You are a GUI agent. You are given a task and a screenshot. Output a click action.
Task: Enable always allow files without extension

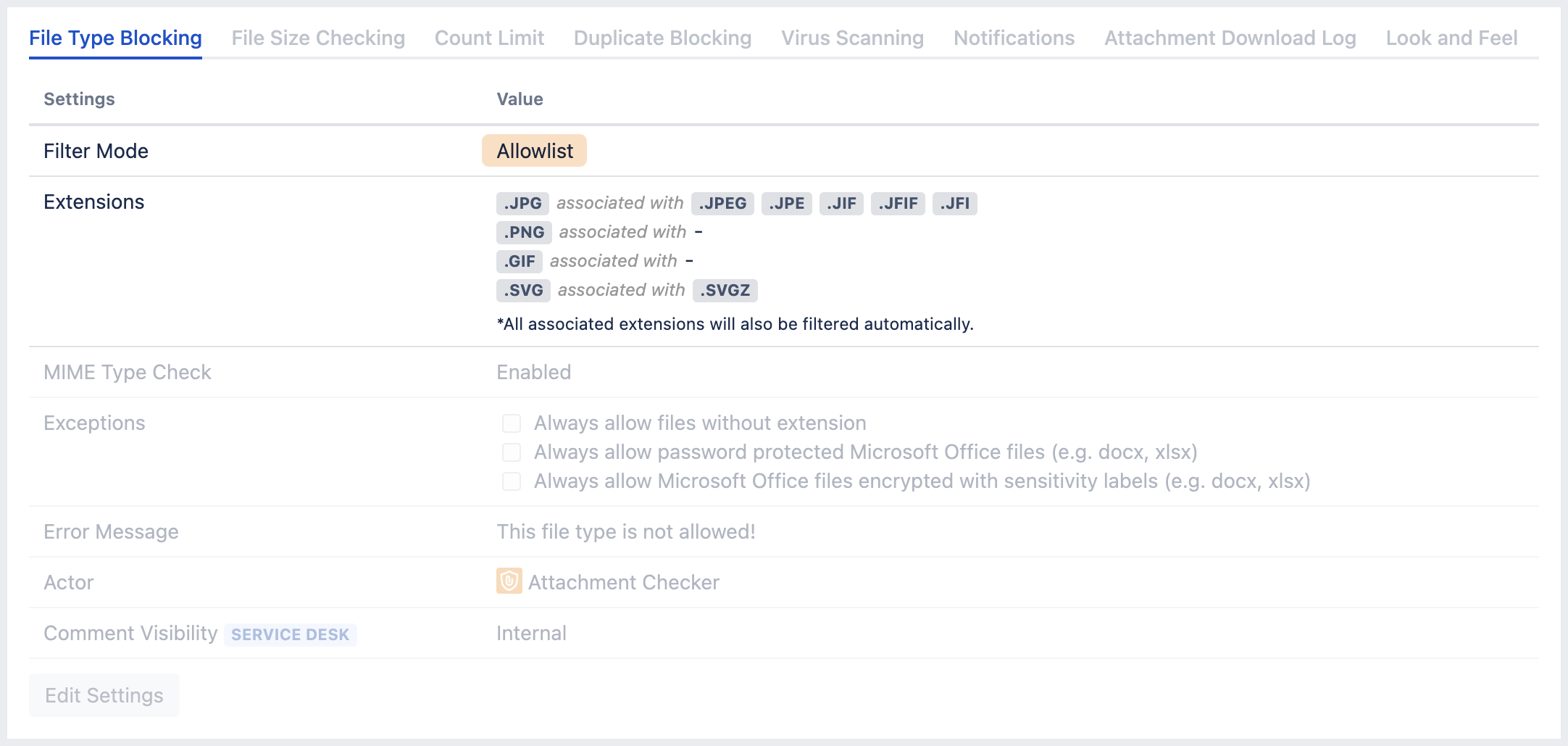pos(512,423)
